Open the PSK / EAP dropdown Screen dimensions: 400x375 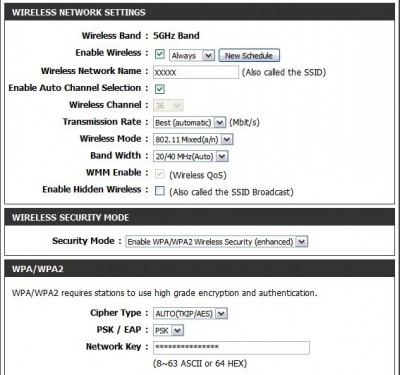tap(168, 331)
